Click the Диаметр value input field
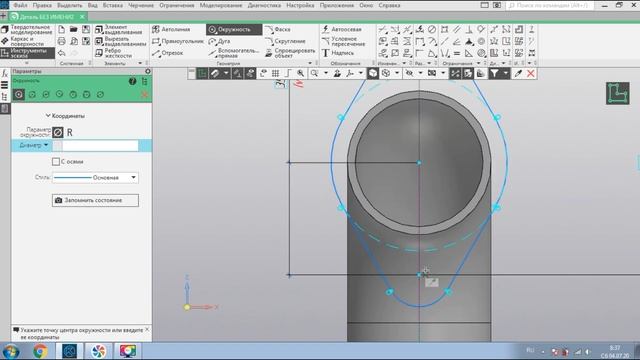This screenshot has width=640, height=360. coord(100,146)
